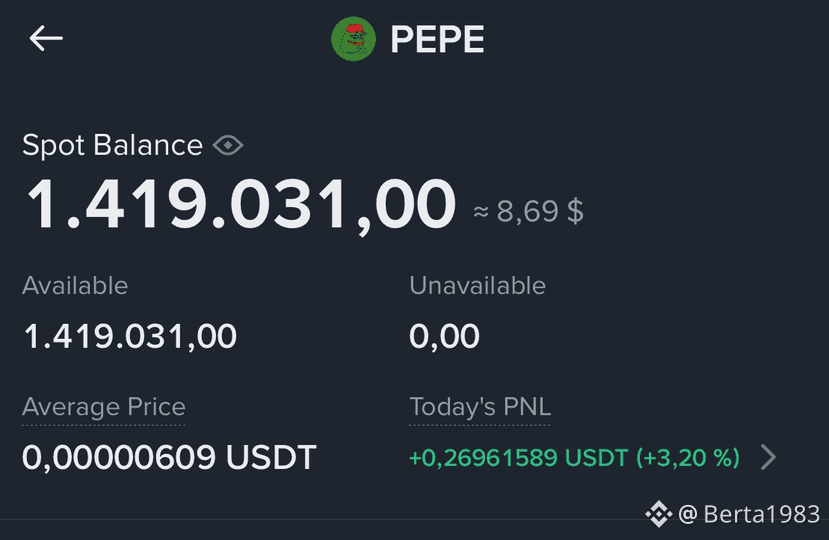Tap the Spot Balance label

click(x=112, y=145)
